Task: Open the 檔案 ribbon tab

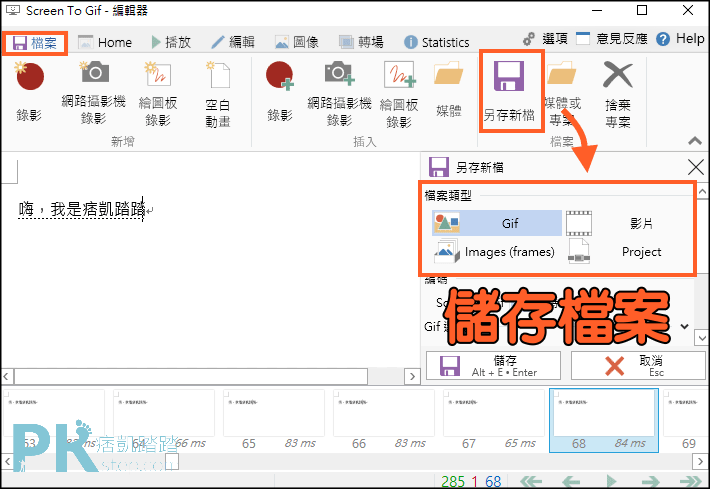Action: [35, 43]
